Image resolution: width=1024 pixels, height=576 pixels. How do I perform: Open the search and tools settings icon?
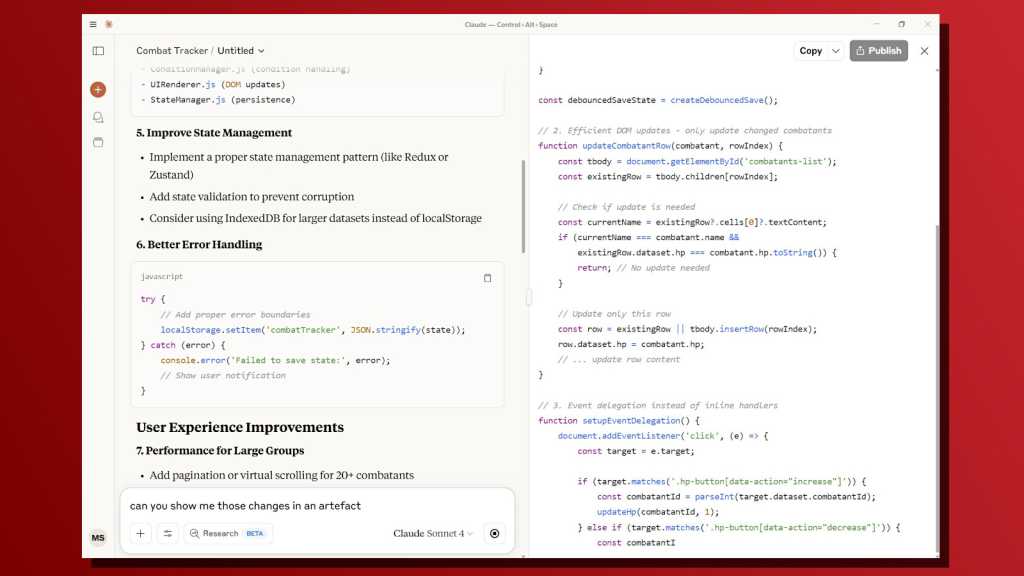point(168,534)
